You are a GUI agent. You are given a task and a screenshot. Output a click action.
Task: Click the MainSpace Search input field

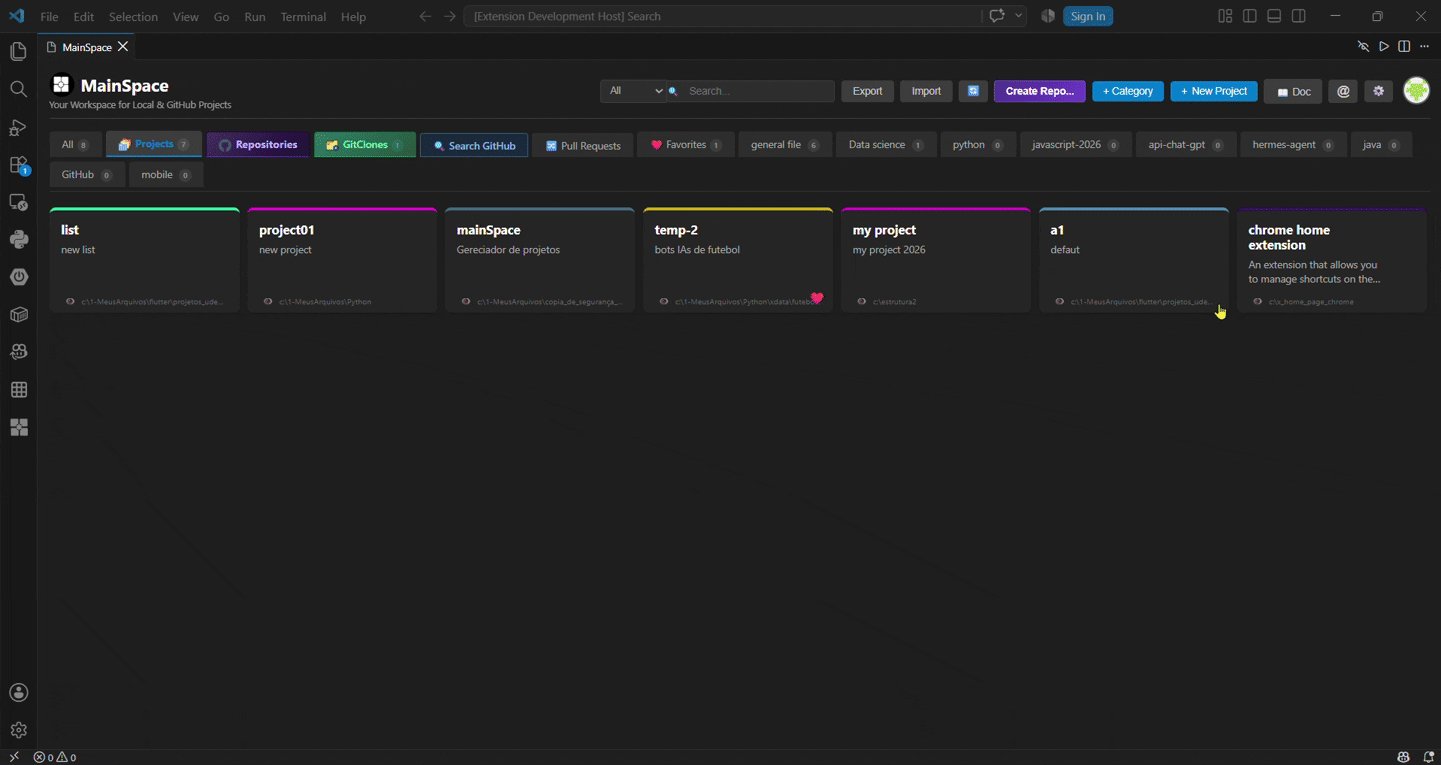pos(759,91)
